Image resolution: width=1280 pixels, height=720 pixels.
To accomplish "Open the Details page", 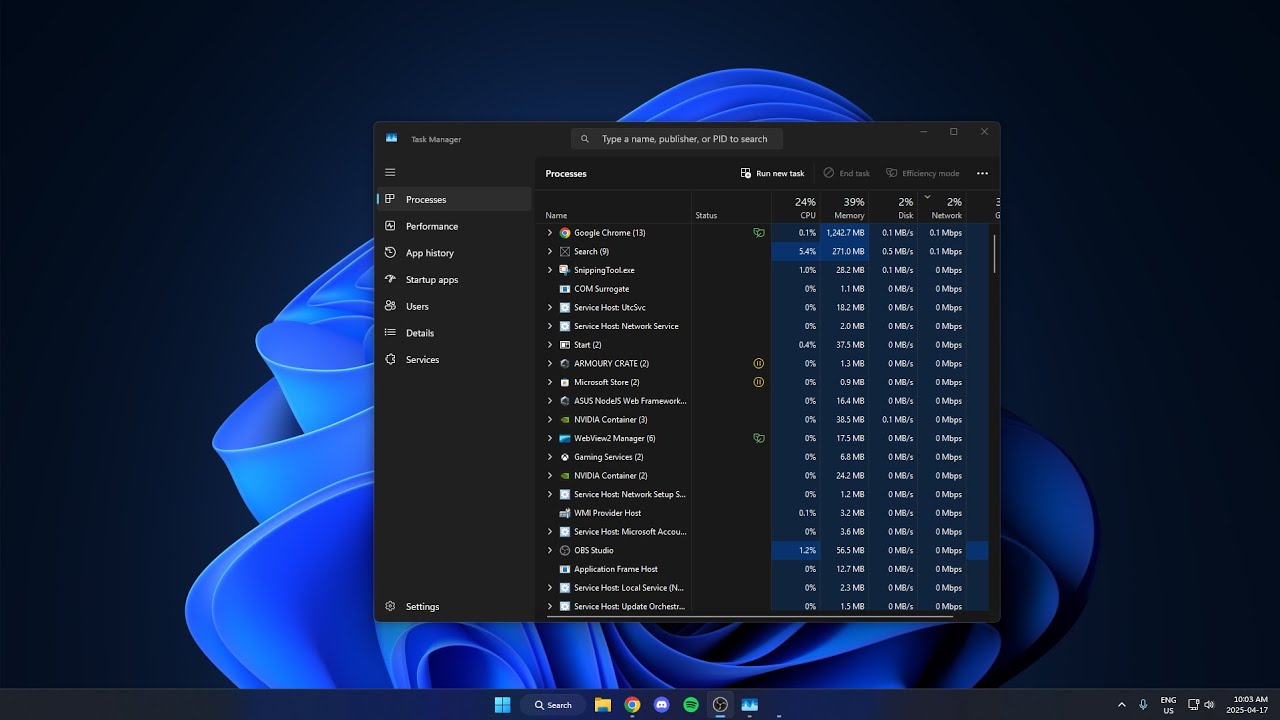I will click(x=454, y=333).
